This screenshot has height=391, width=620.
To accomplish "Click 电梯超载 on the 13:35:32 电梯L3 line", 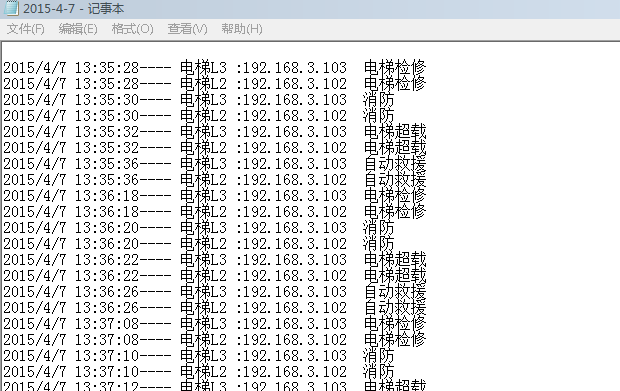I will [x=395, y=131].
